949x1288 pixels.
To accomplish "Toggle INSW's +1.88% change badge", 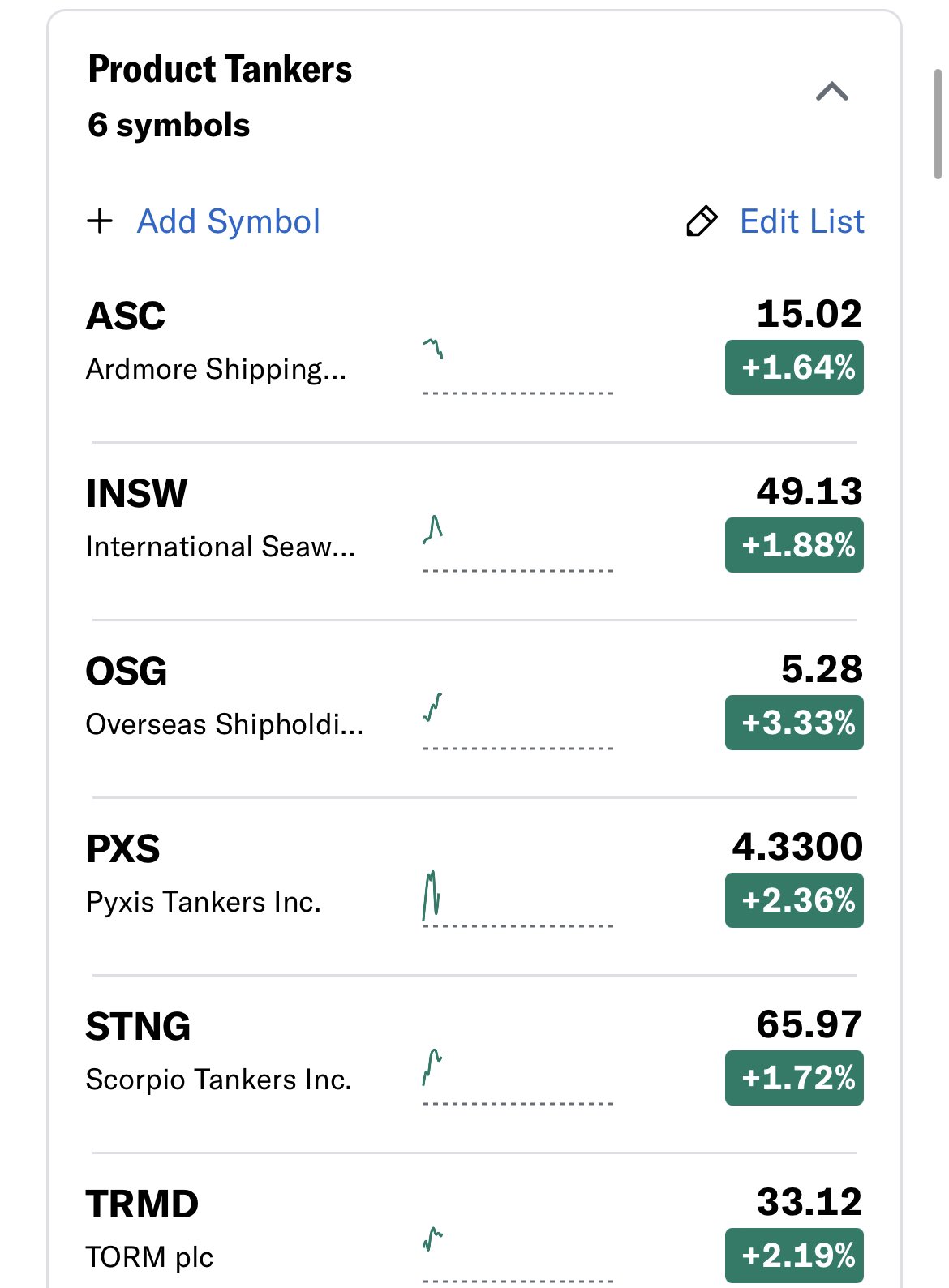I will coord(794,545).
